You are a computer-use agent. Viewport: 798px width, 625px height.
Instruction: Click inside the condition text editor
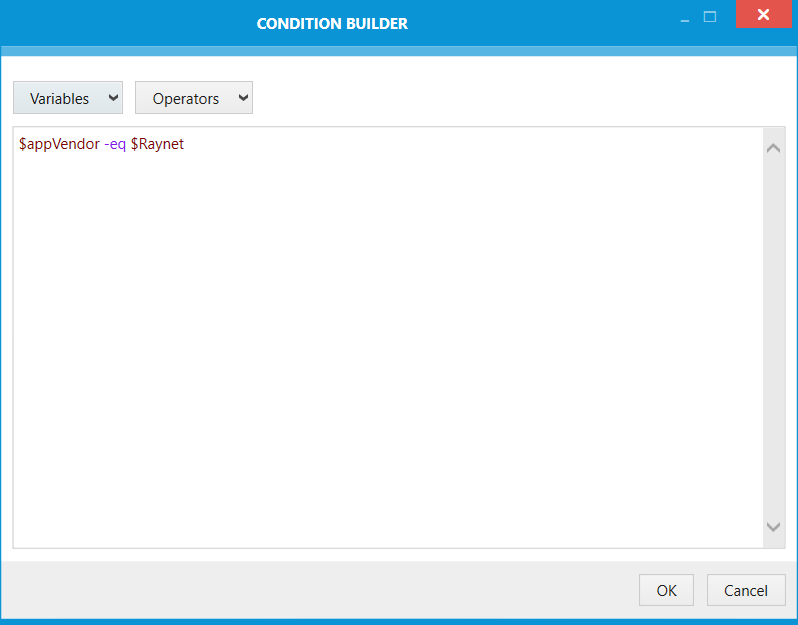[x=388, y=337]
